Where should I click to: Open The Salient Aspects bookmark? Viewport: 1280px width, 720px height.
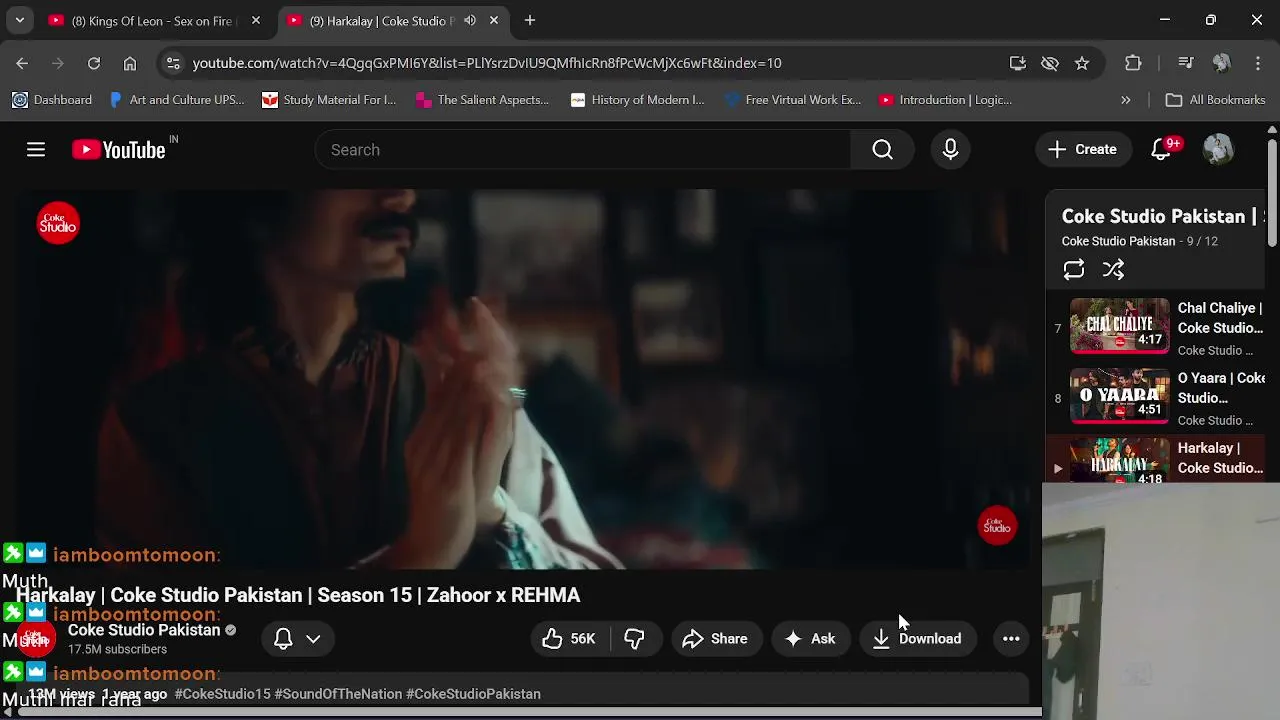[482, 100]
